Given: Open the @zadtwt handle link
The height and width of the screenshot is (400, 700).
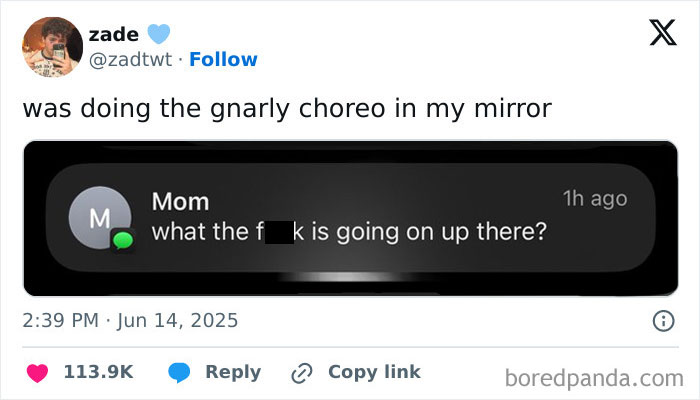Looking at the screenshot, I should click(x=130, y=60).
